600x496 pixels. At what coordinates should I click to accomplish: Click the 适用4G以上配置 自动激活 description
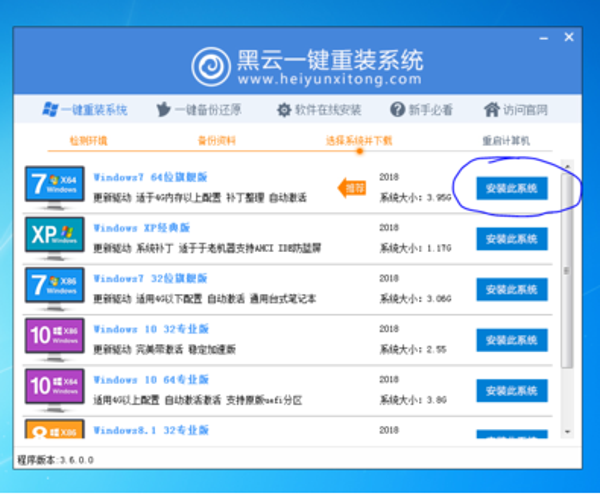pyautogui.click(x=198, y=400)
